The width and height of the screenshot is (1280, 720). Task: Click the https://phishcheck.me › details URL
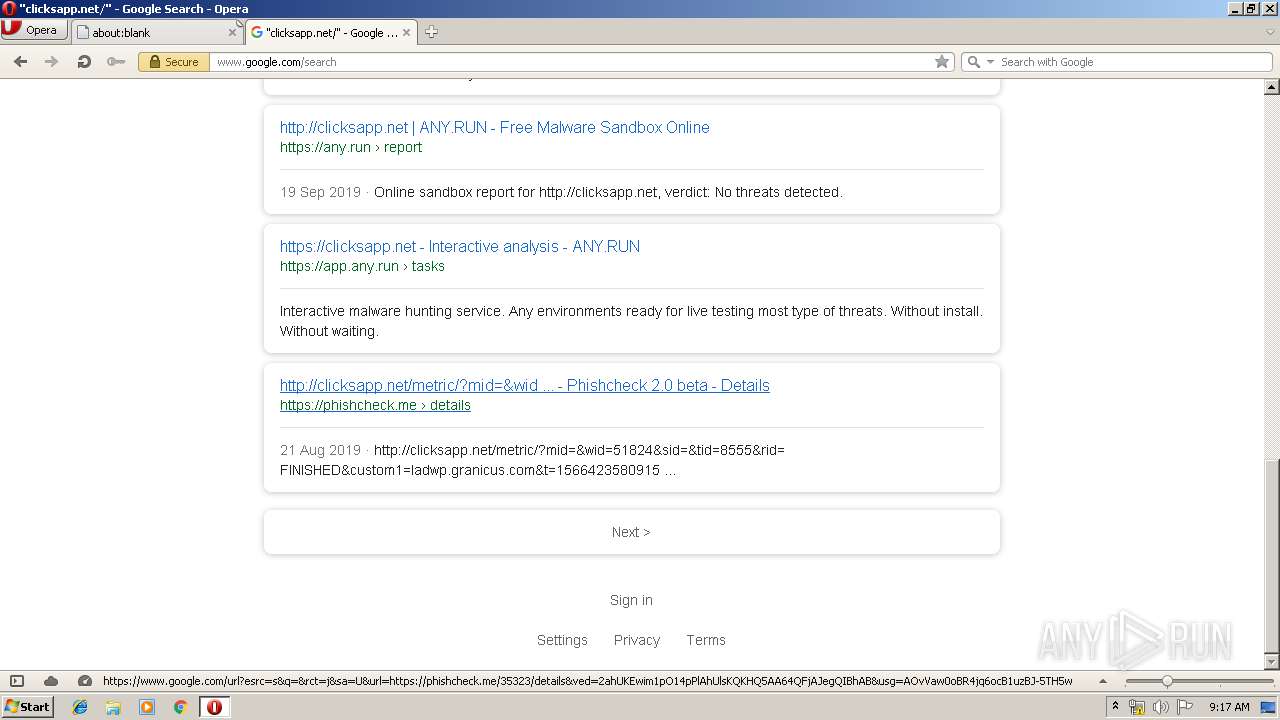pyautogui.click(x=375, y=405)
